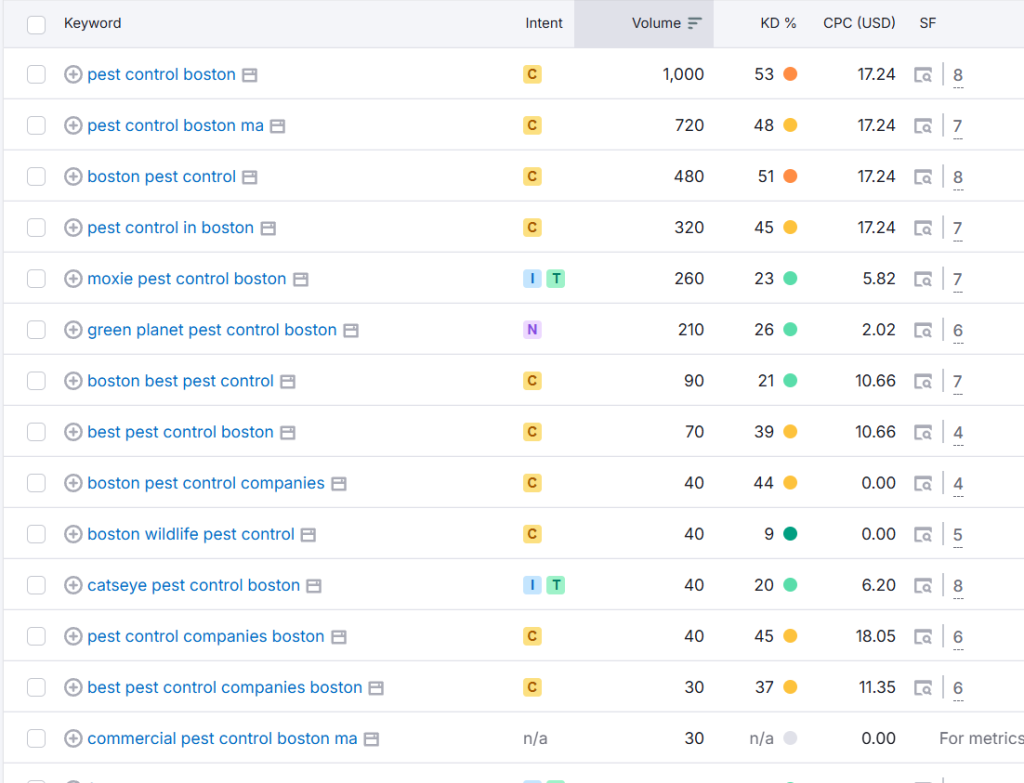Viewport: 1024px width, 783px height.
Task: Click the plus icon beside 'pest control boston'
Action: (73, 75)
